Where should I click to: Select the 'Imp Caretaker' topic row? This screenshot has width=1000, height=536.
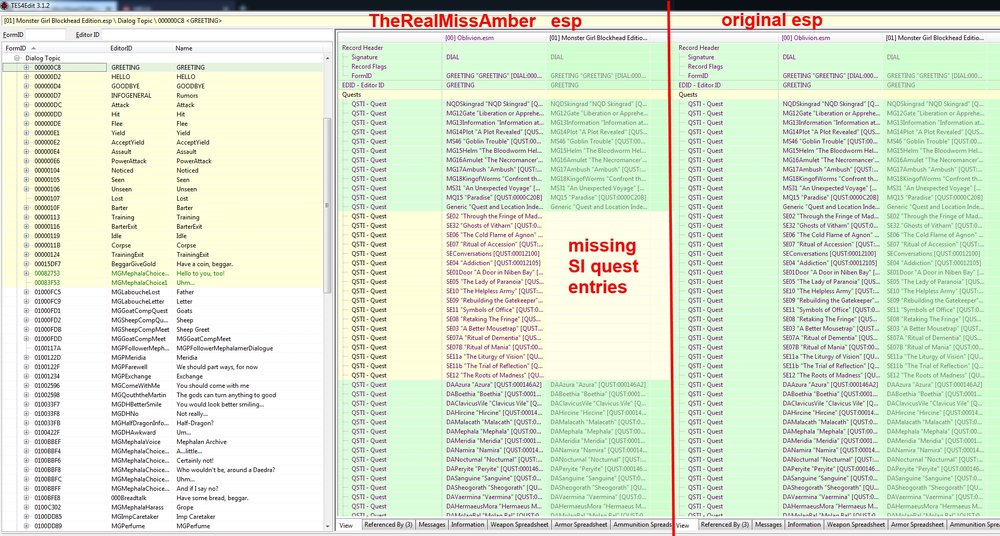[163, 516]
